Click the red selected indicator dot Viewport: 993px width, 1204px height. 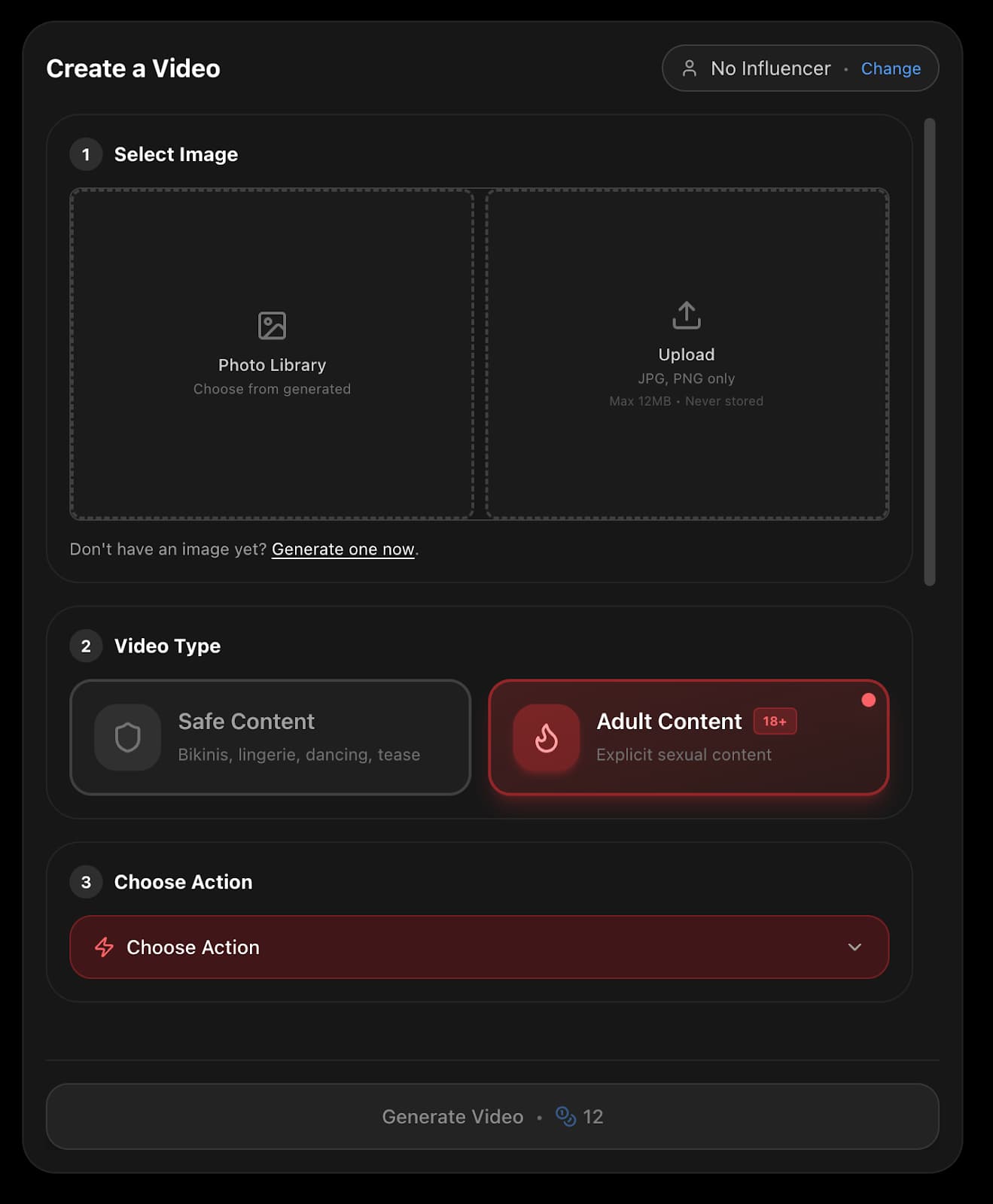click(868, 700)
